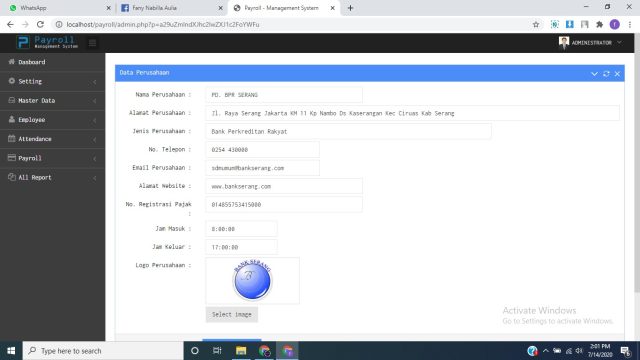Screen dimensions: 640x360
Task: Click the Nama Perusahaan input field
Action: click(x=284, y=95)
